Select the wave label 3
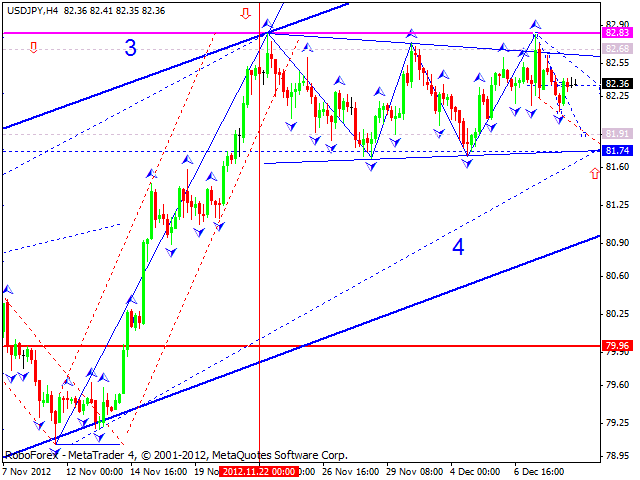Image resolution: width=640 pixels, height=480 pixels. tap(130, 47)
